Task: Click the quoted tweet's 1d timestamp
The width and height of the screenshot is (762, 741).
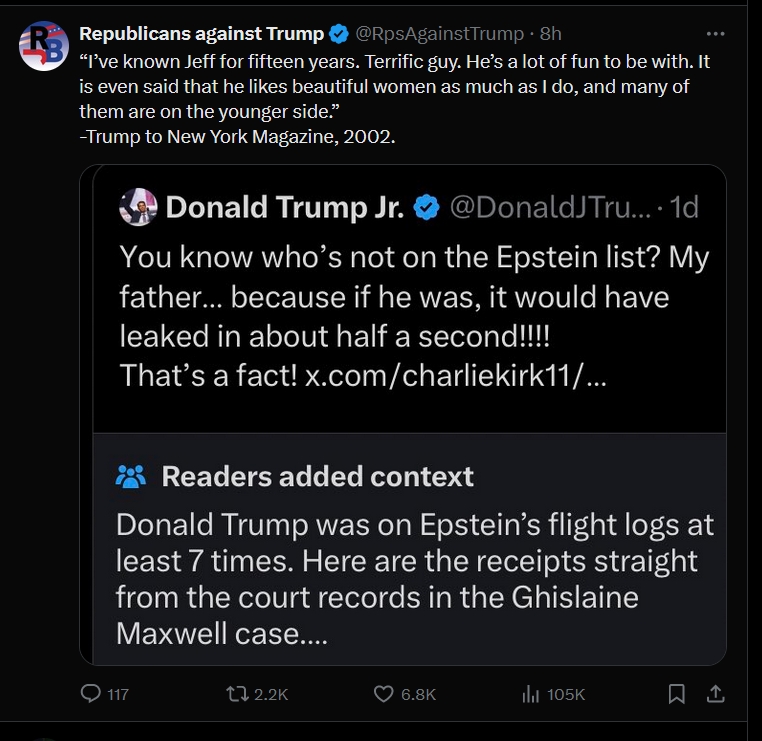Action: [684, 207]
